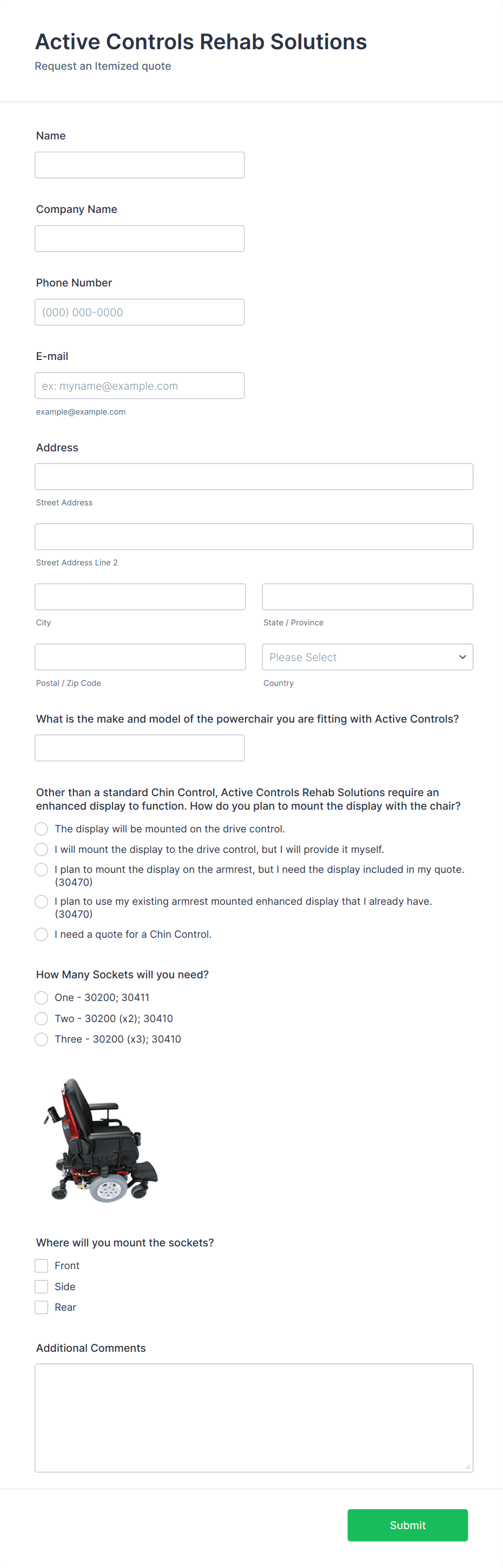Viewport: 503px width, 1568px height.
Task: Choose "One - 30200; 30411" socket option
Action: tap(41, 998)
